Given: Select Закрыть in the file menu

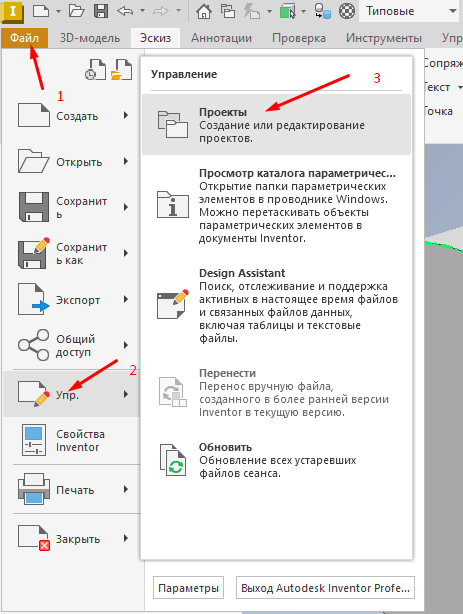Looking at the screenshot, I should pos(71,538).
